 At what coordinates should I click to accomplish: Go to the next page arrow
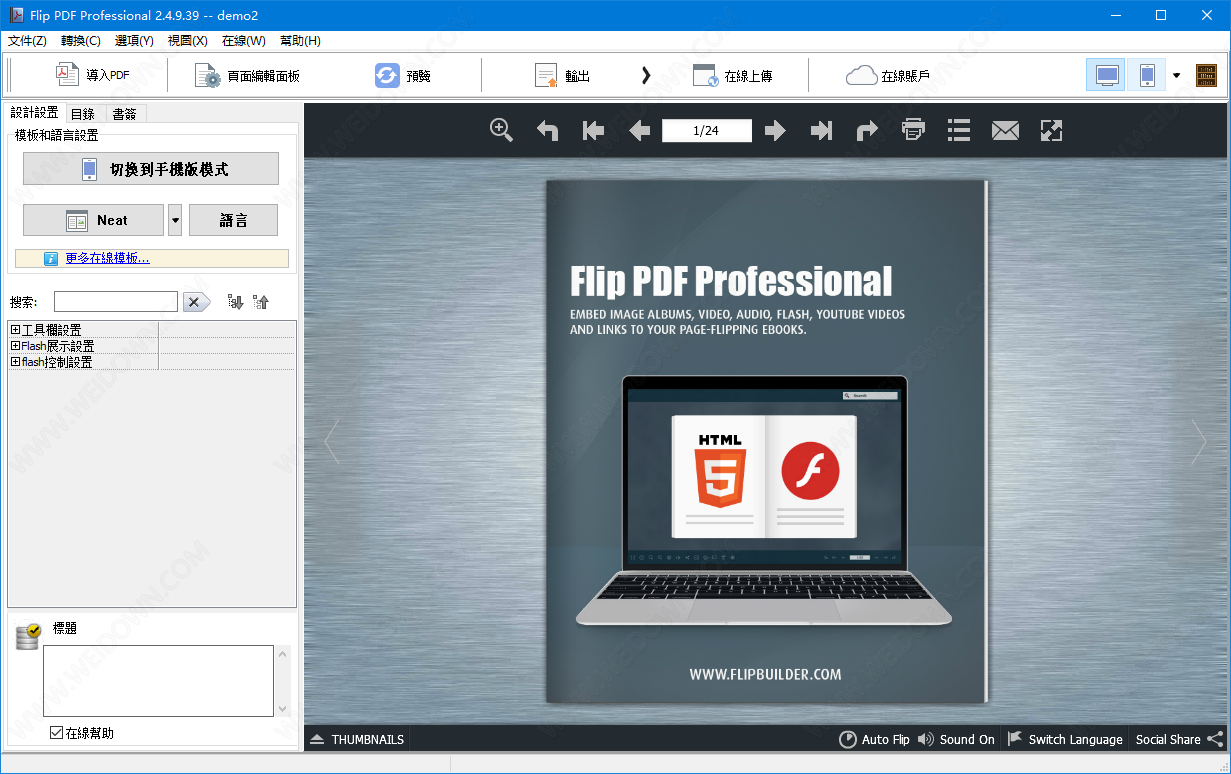point(775,130)
